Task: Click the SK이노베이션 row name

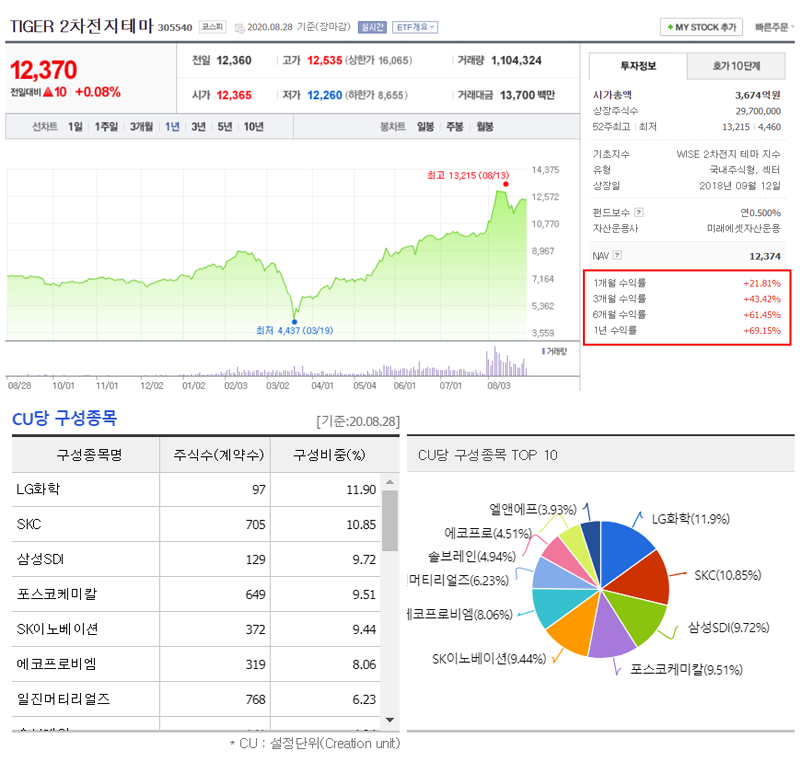Action: 57,629
